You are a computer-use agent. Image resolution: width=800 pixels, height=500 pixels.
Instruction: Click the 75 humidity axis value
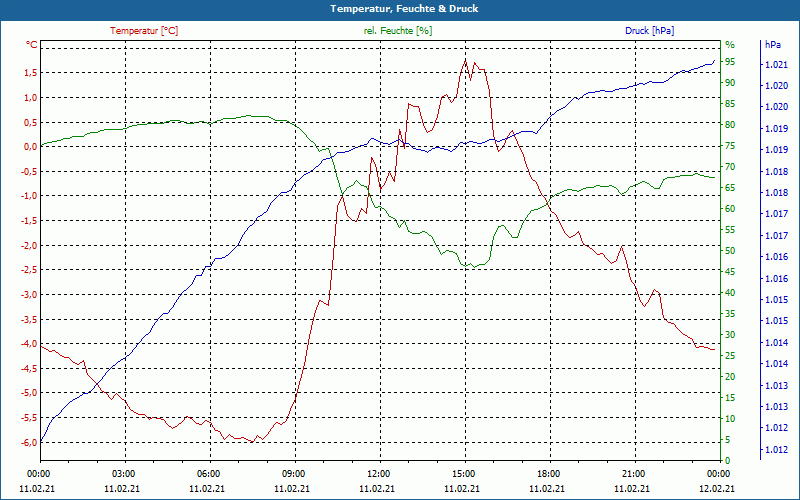[x=730, y=146]
